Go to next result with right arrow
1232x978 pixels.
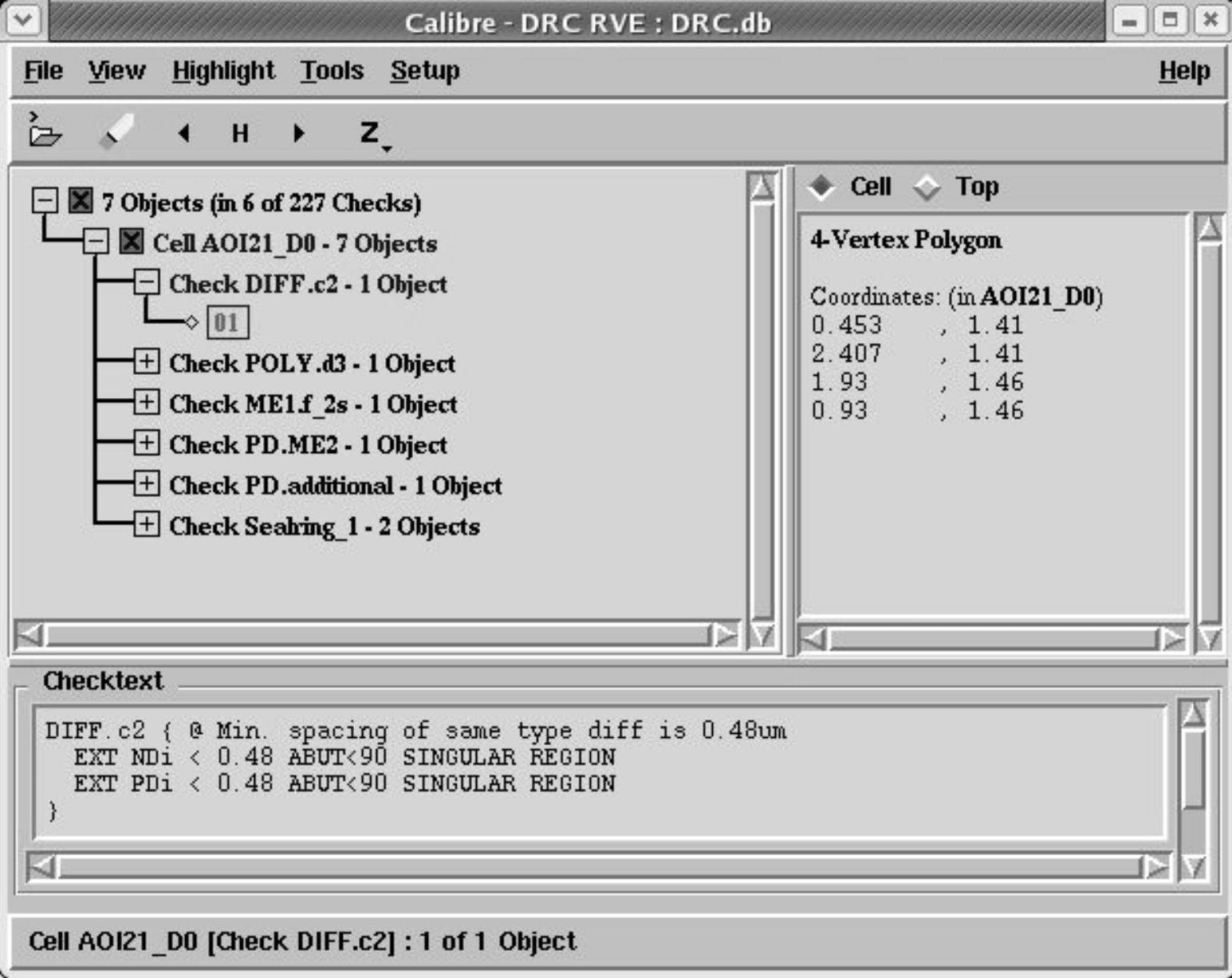coord(299,132)
